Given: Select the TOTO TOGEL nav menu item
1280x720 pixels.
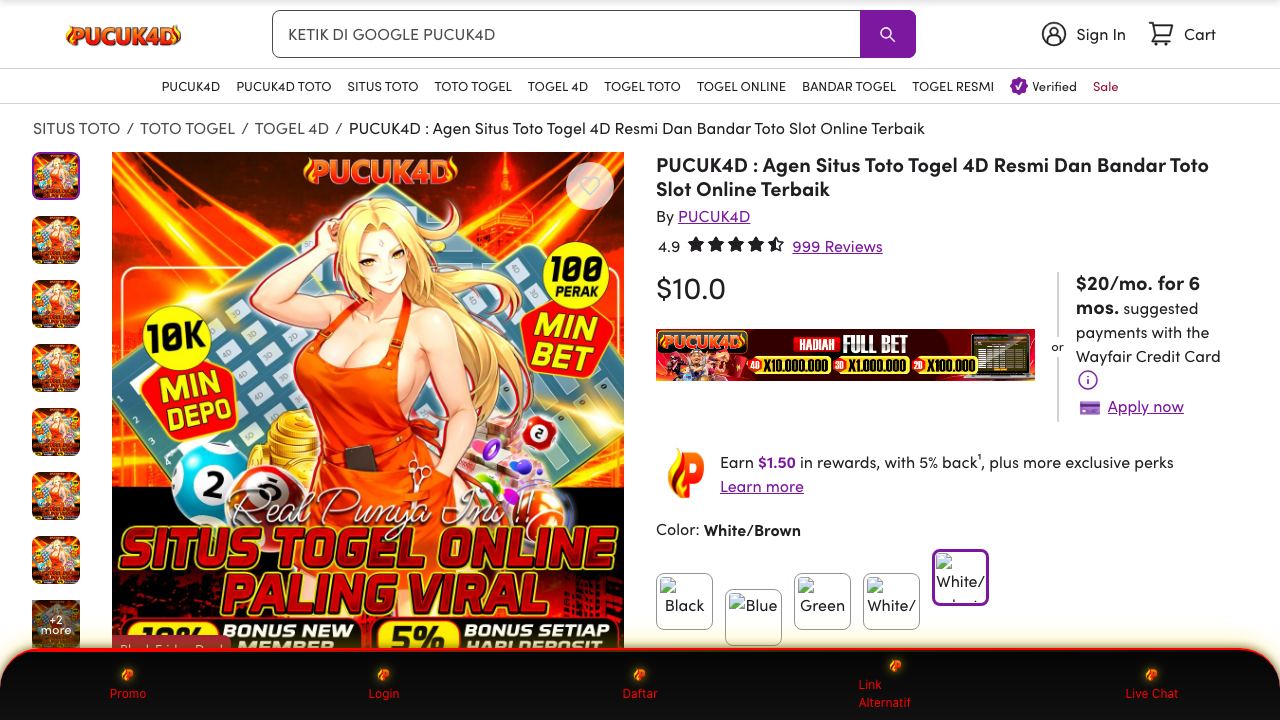Looking at the screenshot, I should (x=473, y=86).
